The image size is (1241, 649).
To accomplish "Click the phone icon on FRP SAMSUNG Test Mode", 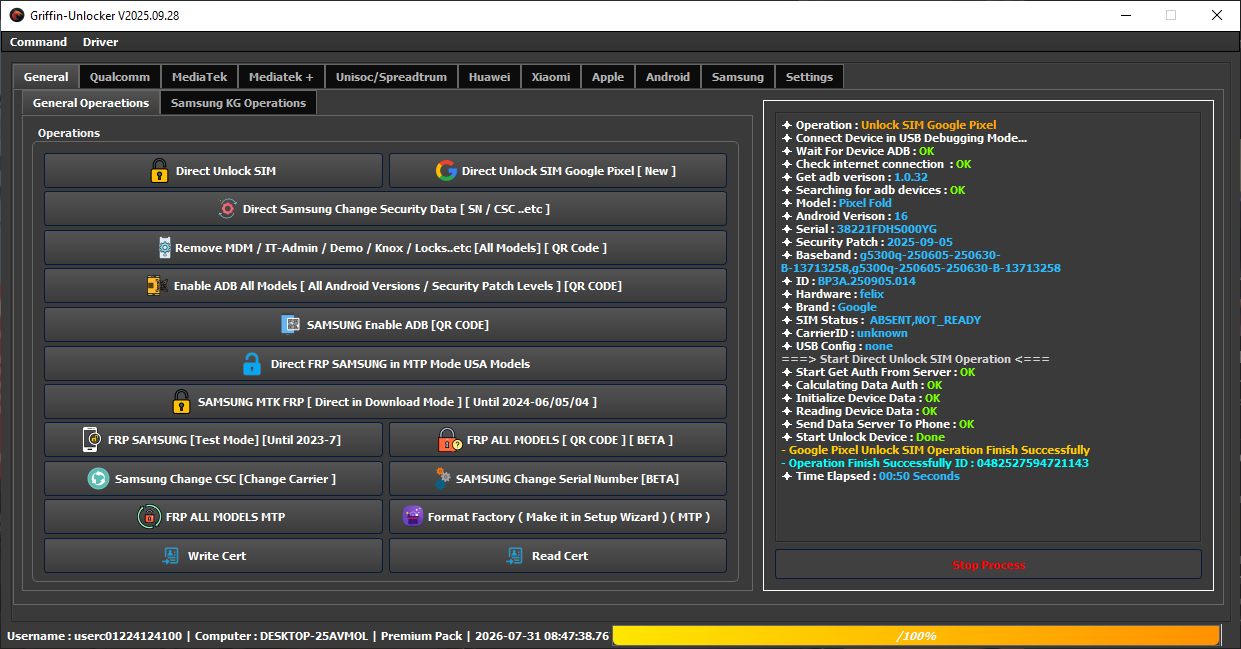I will pyautogui.click(x=91, y=440).
